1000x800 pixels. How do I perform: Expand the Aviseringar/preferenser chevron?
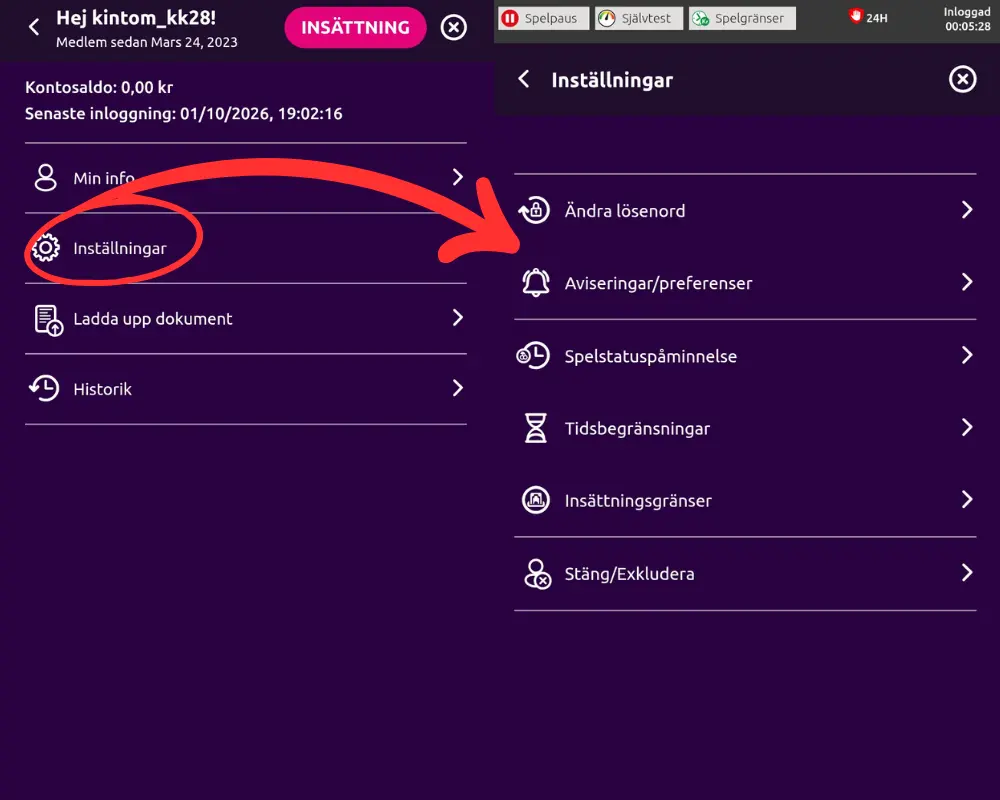pyautogui.click(x=967, y=282)
